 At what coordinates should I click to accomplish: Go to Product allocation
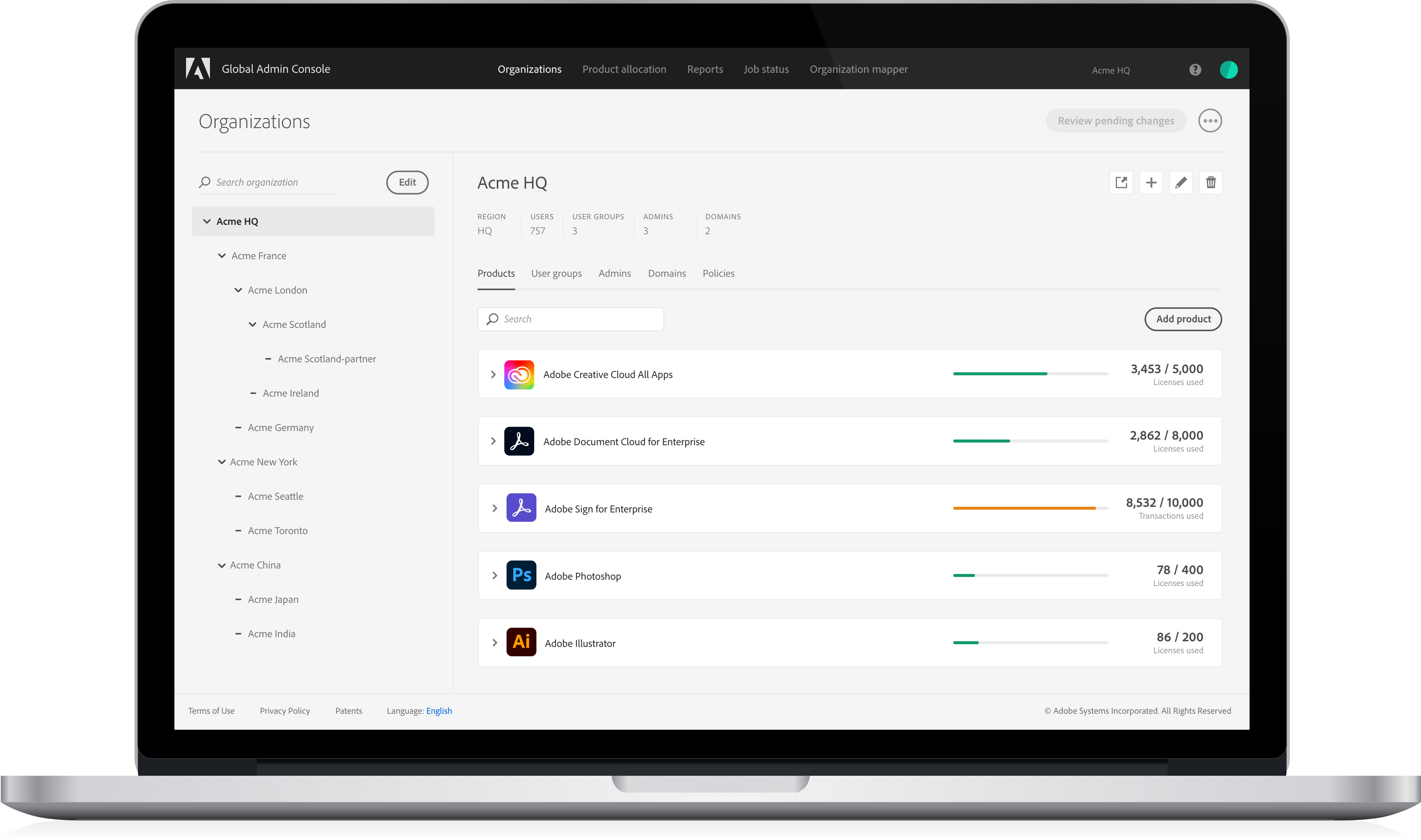[x=624, y=69]
